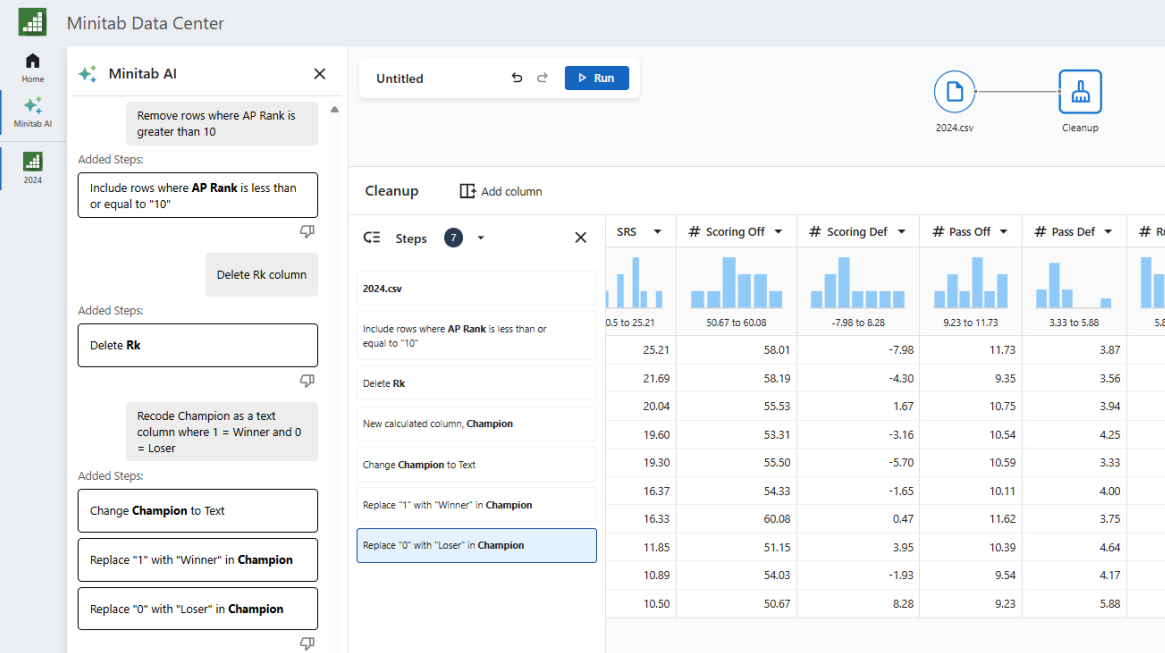The width and height of the screenshot is (1165, 653).
Task: Open the Pass Def column dropdown
Action: click(x=1107, y=232)
